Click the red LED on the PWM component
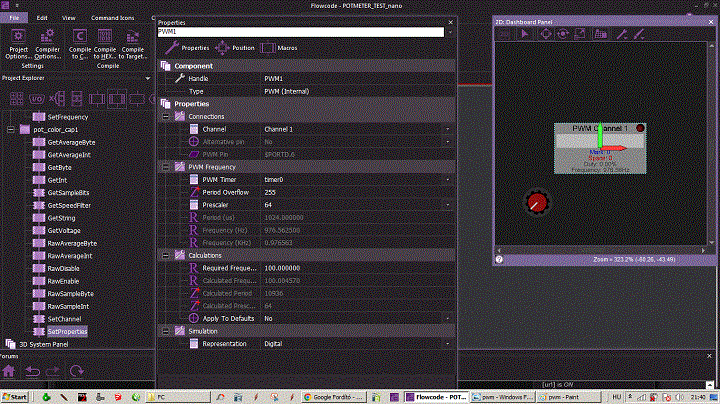 pos(640,129)
